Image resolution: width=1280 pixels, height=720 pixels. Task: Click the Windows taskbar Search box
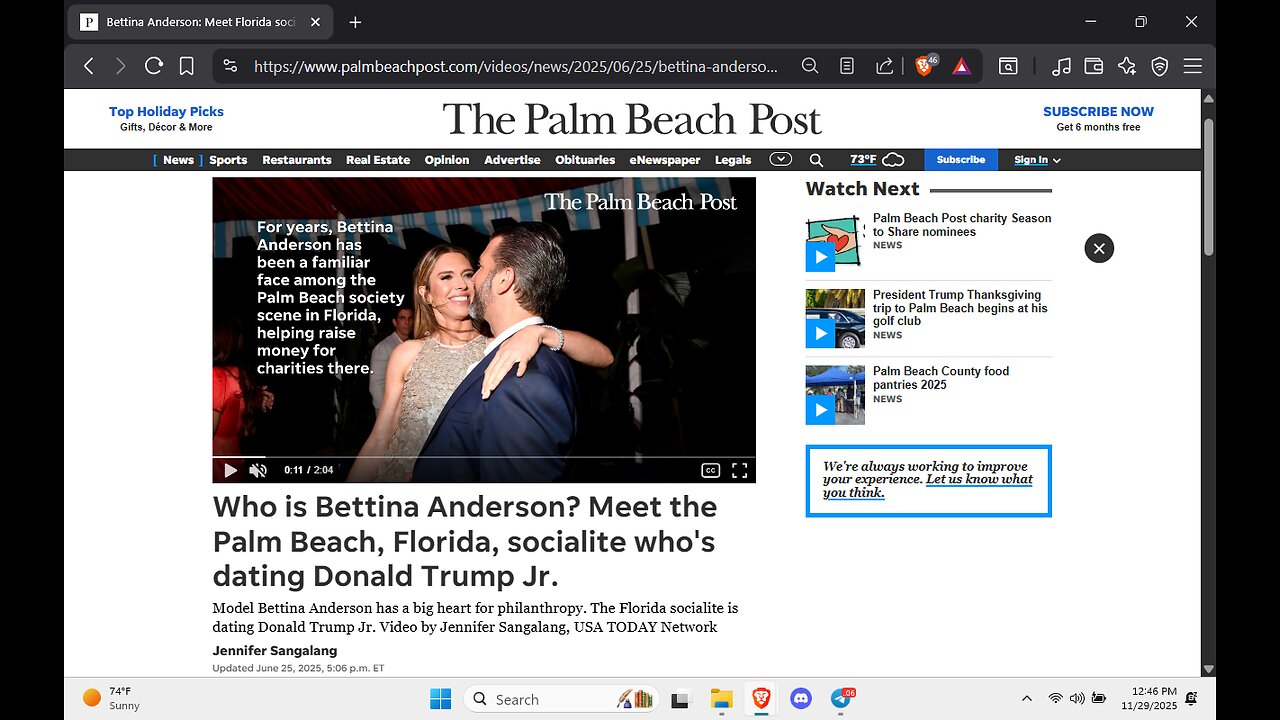[x=563, y=699]
